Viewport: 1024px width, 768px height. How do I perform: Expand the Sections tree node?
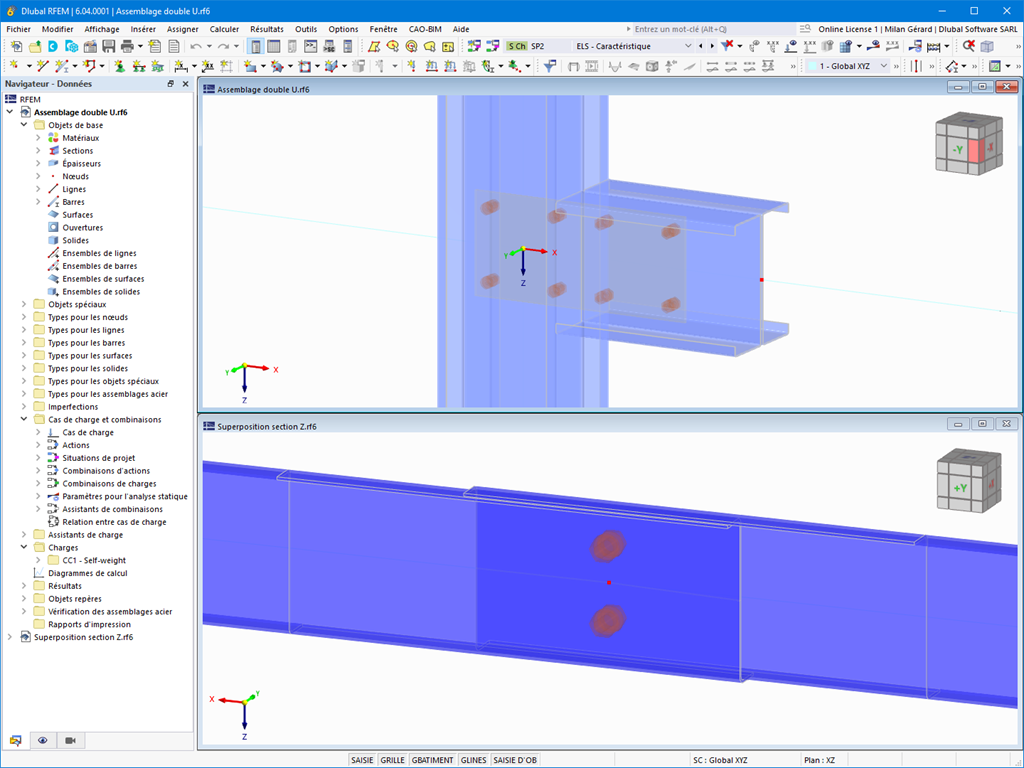(x=38, y=151)
